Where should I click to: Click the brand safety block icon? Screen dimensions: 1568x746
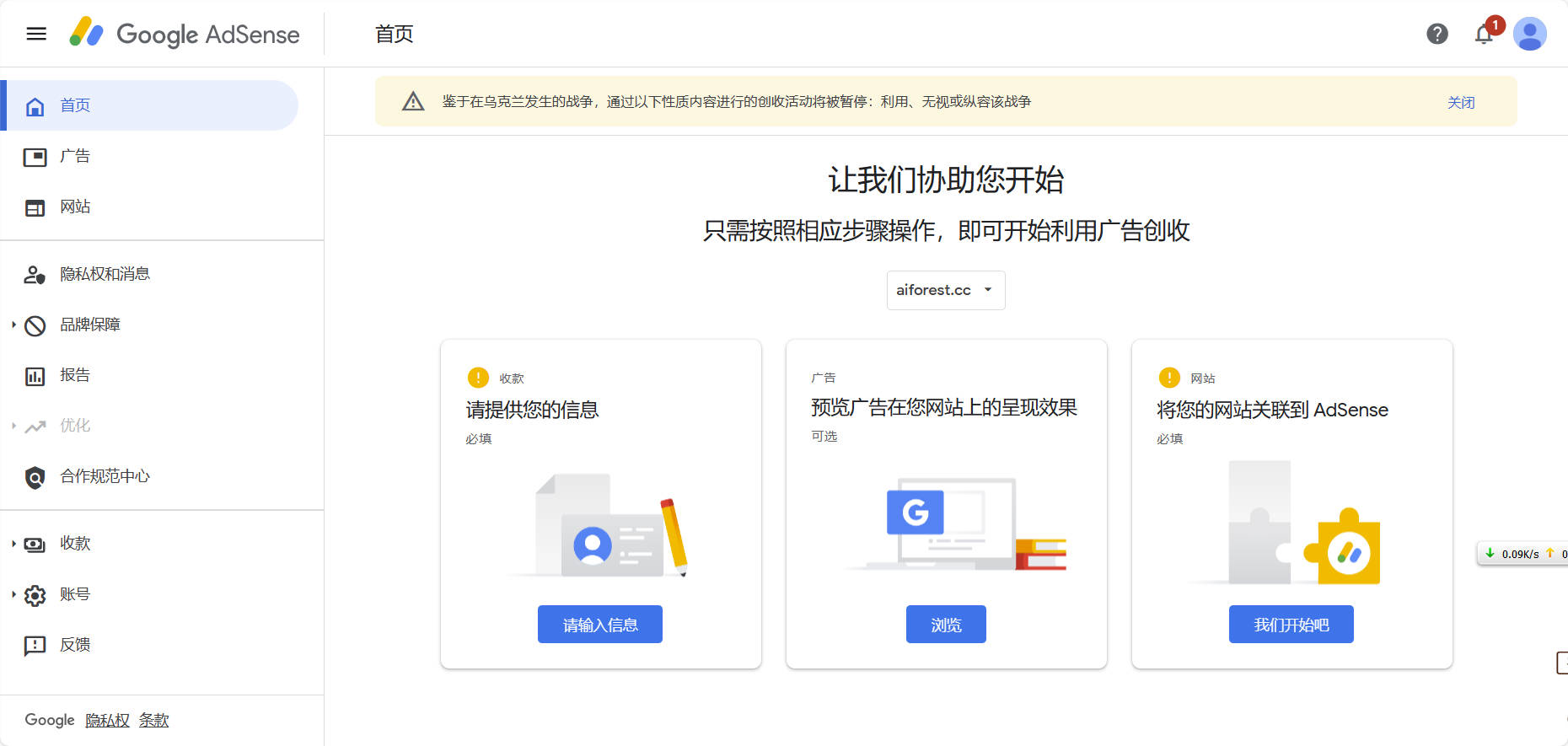[x=35, y=325]
